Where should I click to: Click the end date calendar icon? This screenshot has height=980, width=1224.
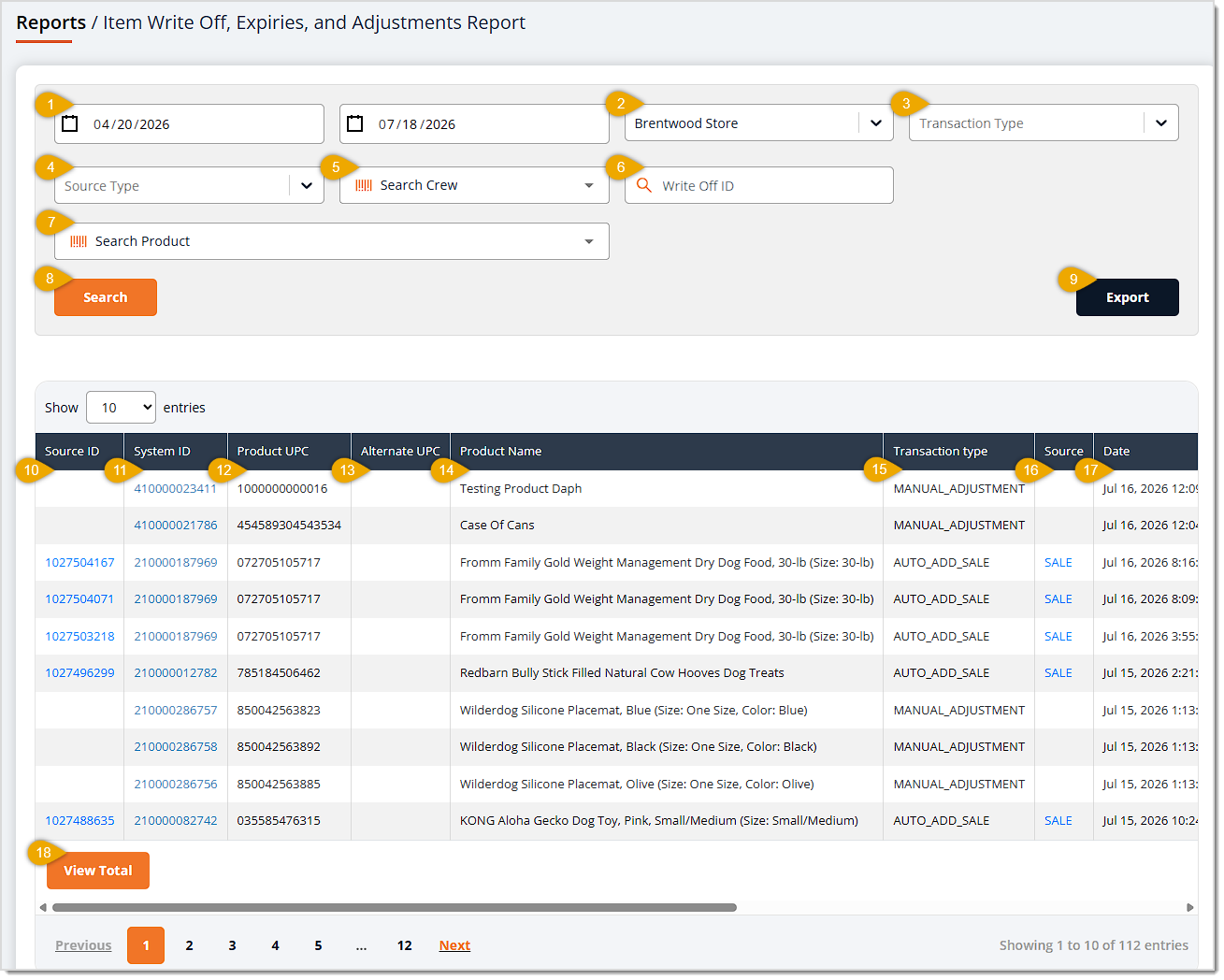pyautogui.click(x=354, y=123)
